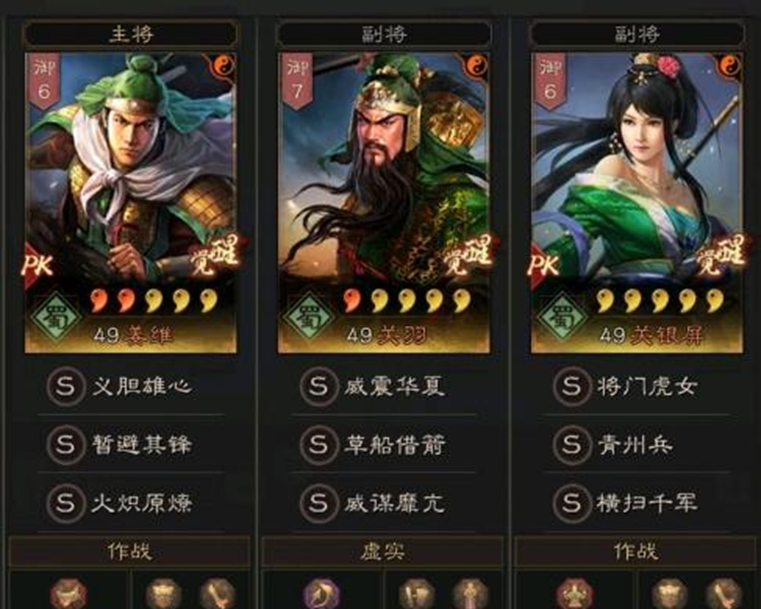Tap the yin-yang icon on 关银屏's portrait
Viewport: 761px width, 609px height.
pyautogui.click(x=731, y=65)
